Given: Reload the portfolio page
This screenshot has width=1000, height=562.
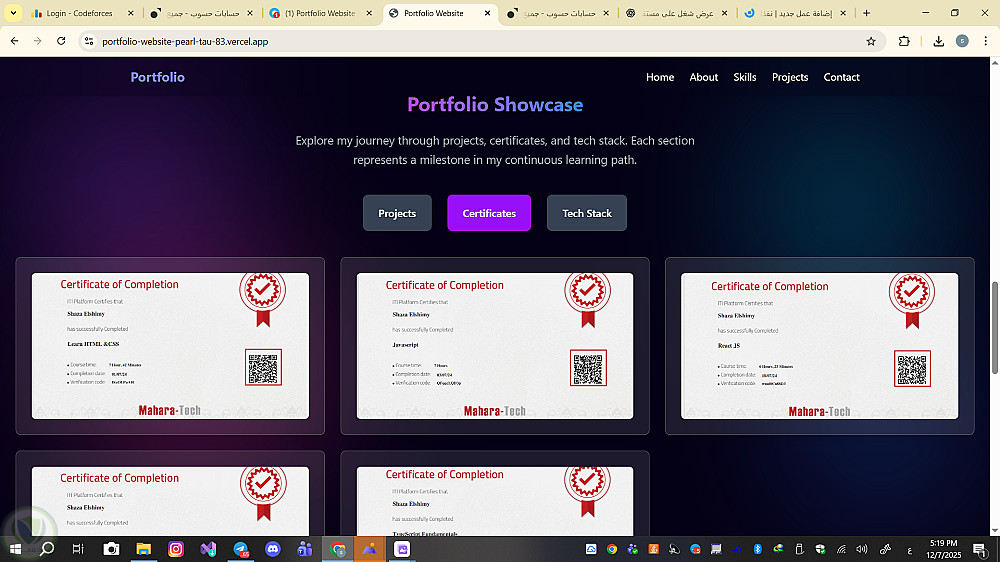Looking at the screenshot, I should click(61, 41).
